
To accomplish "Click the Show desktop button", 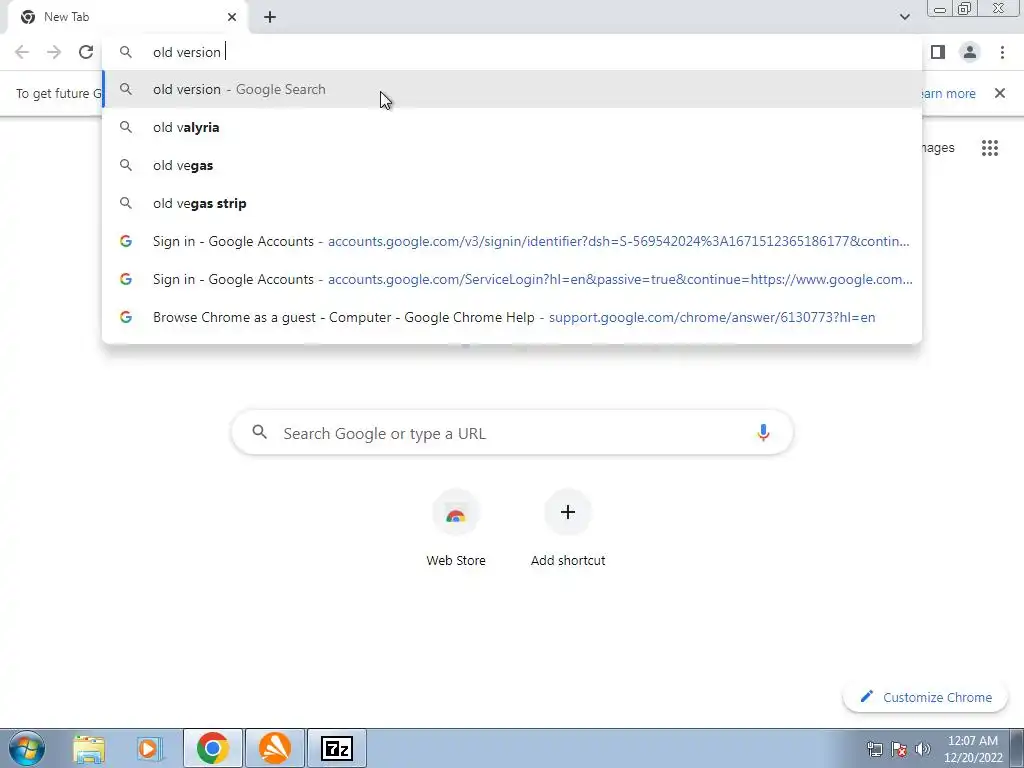I will [x=1017, y=748].
